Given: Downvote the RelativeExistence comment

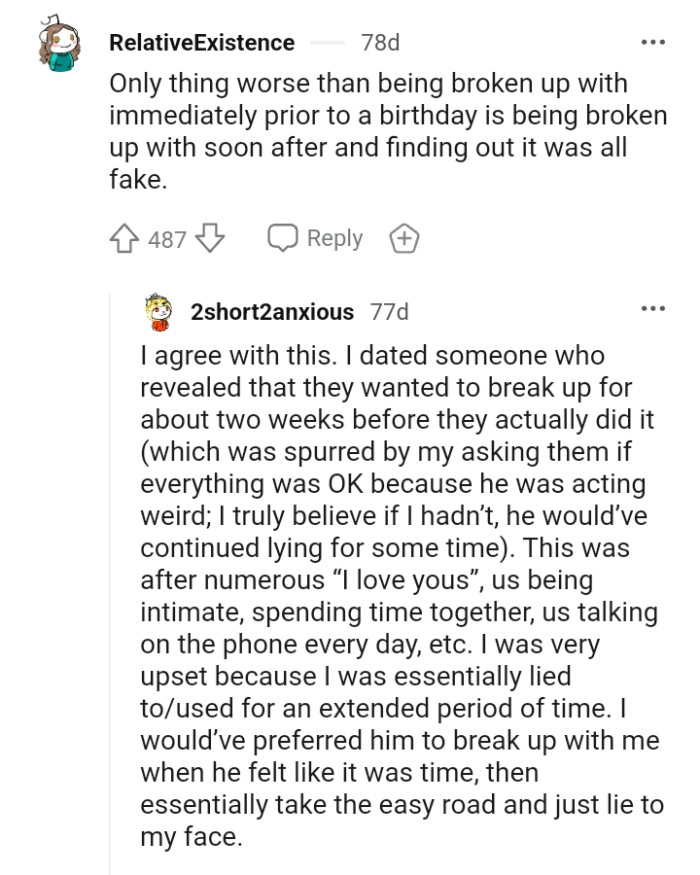Looking at the screenshot, I should tap(208, 239).
